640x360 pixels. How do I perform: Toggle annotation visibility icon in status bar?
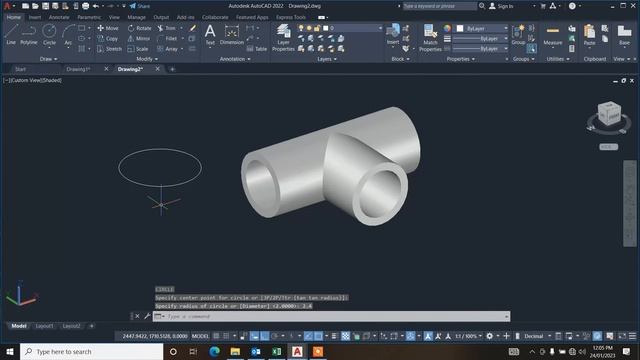(428, 336)
